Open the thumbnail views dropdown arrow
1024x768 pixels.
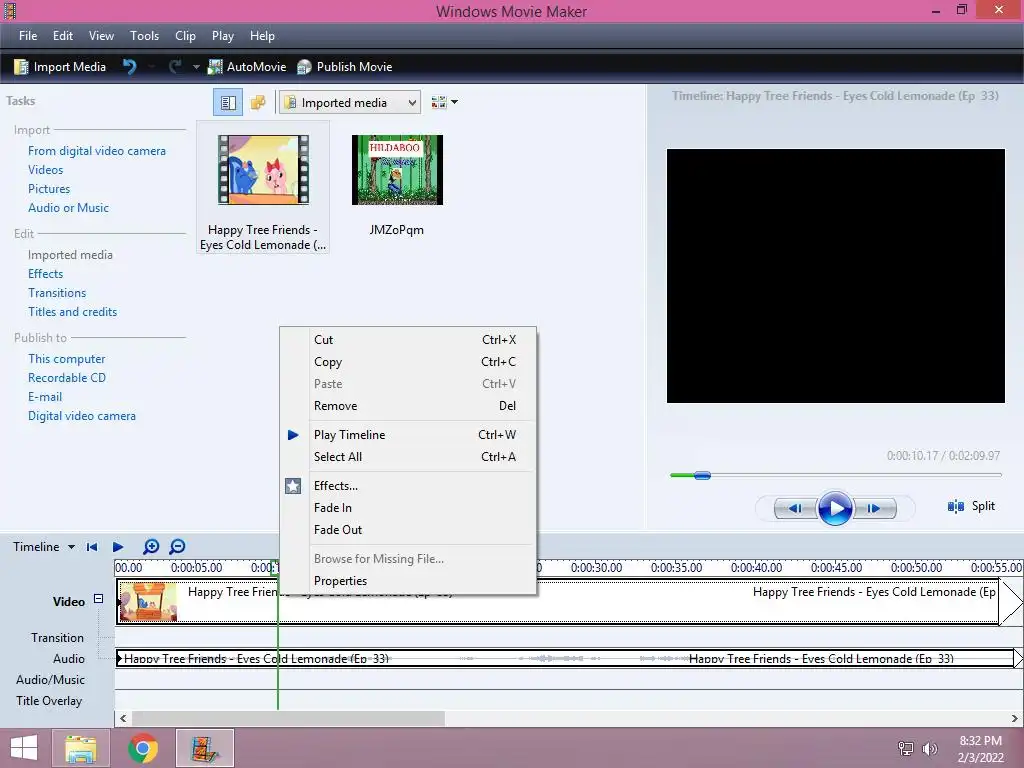tap(455, 102)
